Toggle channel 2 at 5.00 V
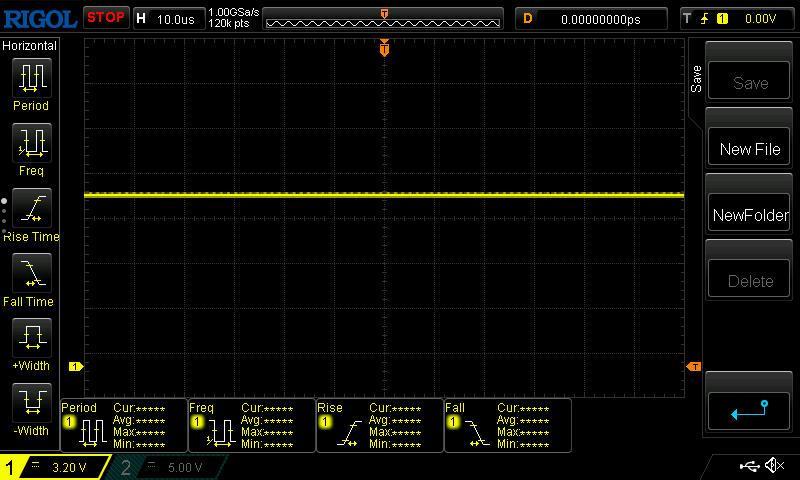Screen dimensions: 800x480 tap(170, 467)
